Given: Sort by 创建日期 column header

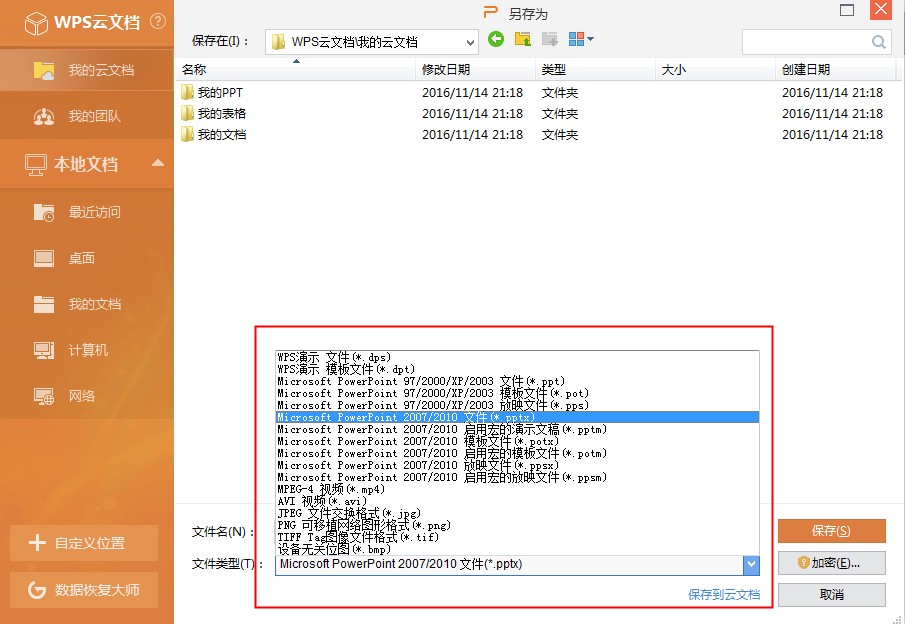Looking at the screenshot, I should coord(836,70).
